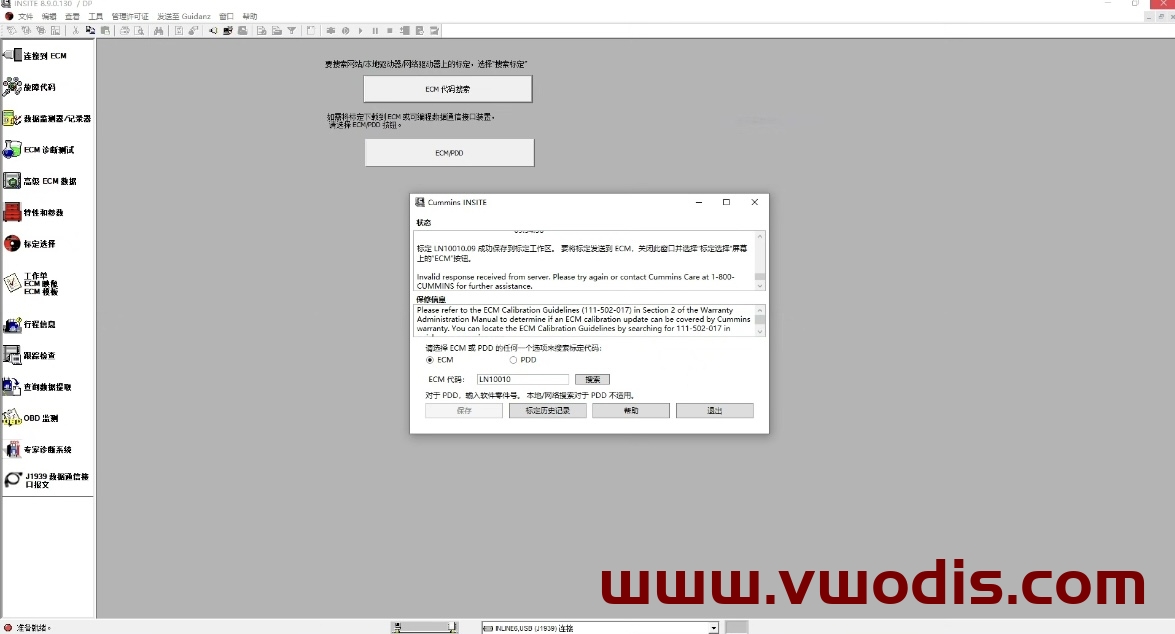
Task: Click the warranty info scroll-down arrow
Action: tap(760, 331)
